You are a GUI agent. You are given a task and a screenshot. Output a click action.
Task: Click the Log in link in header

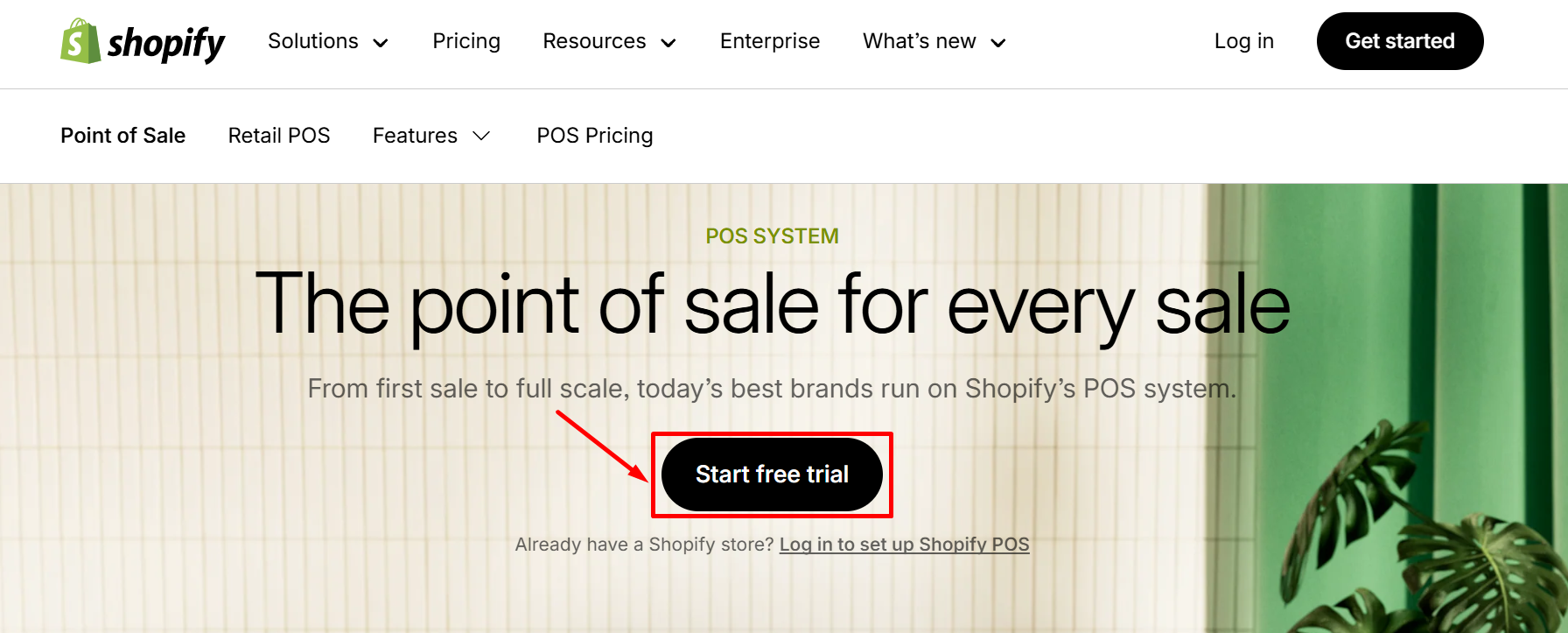tap(1243, 41)
